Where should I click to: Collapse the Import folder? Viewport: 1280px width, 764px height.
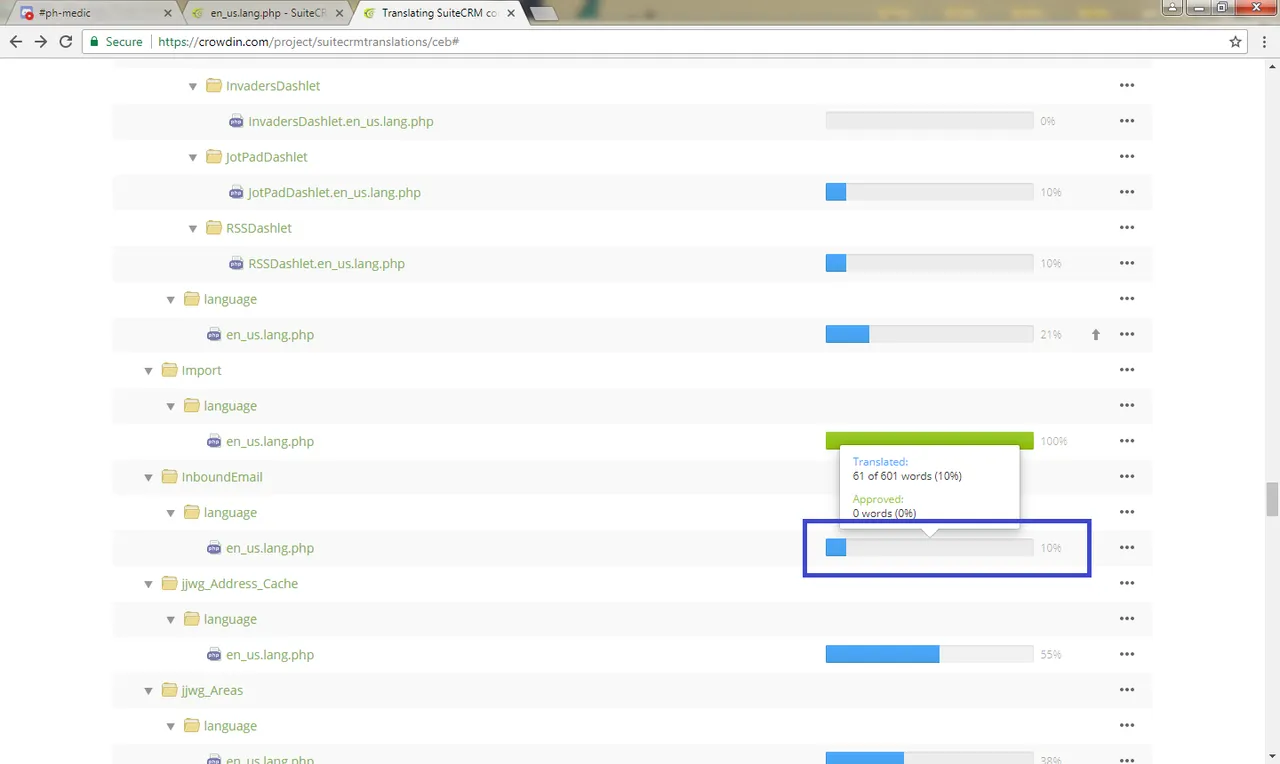[149, 370]
